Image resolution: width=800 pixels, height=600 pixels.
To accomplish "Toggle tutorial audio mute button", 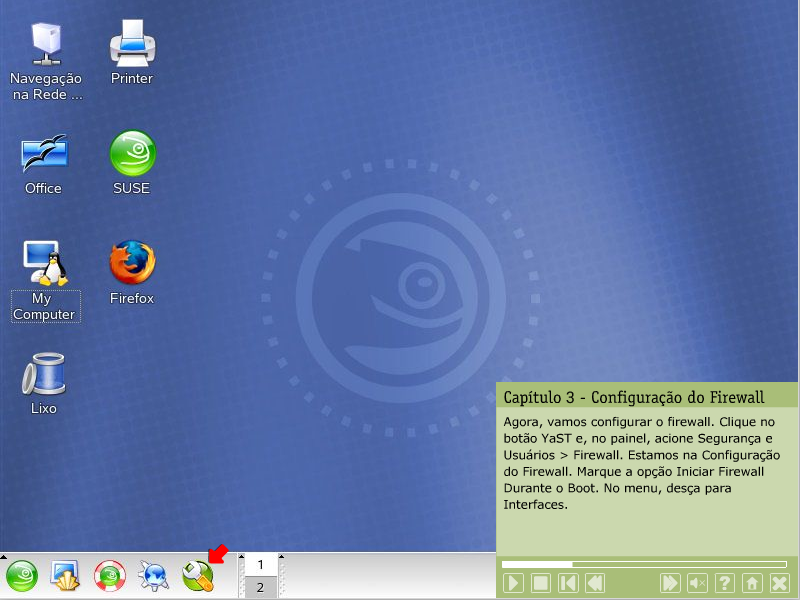I will (x=698, y=583).
